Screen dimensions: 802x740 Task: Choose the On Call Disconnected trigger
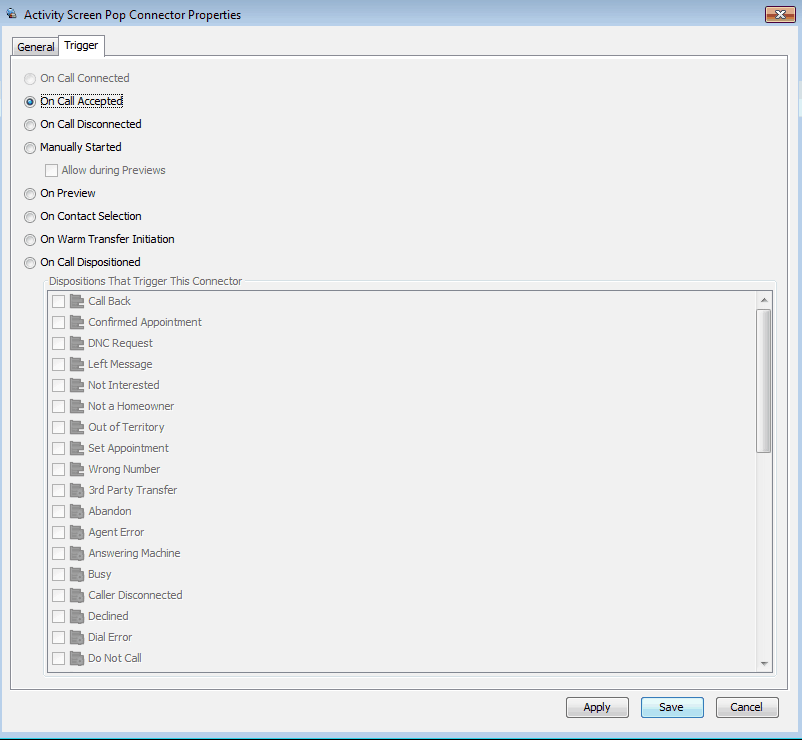tap(30, 125)
